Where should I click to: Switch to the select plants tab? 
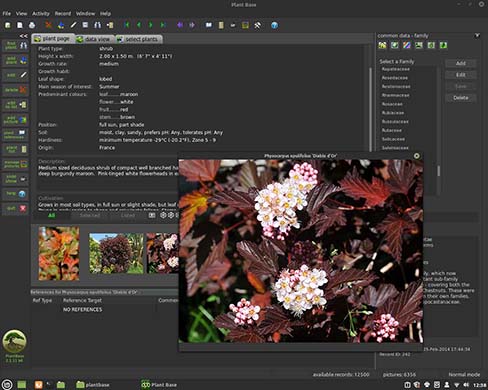(x=139, y=39)
